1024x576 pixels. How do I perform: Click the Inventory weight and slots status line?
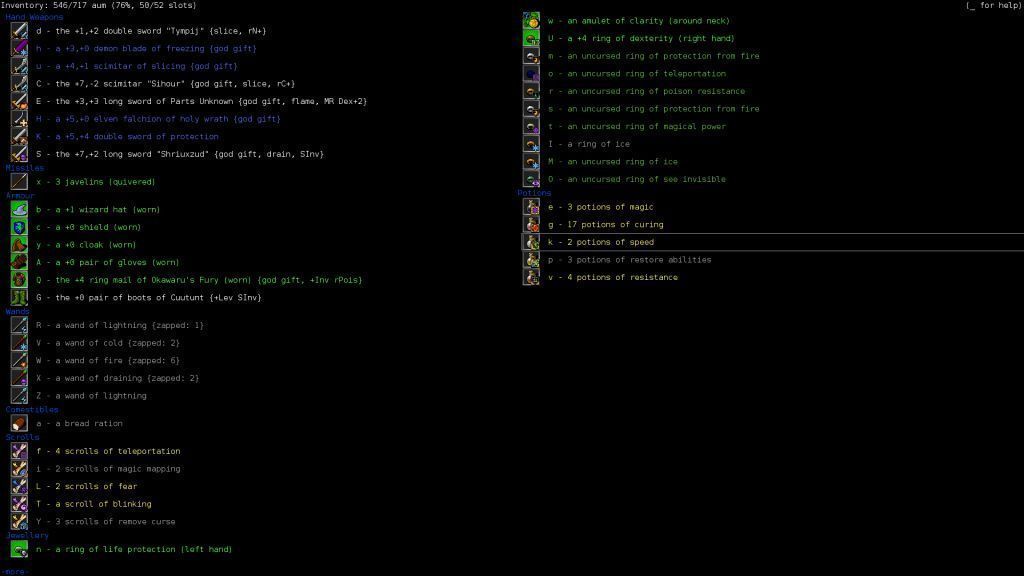pos(99,5)
